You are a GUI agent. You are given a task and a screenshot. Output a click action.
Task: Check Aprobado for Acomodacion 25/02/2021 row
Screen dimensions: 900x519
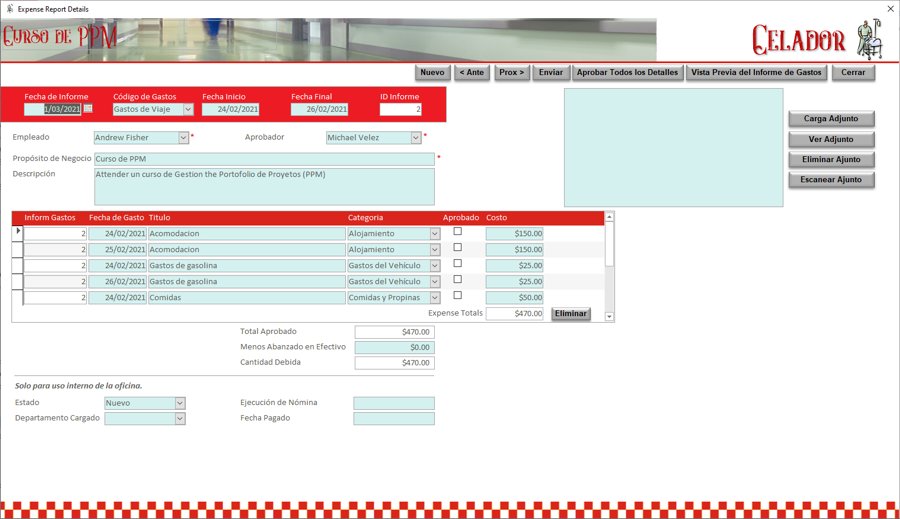click(457, 247)
